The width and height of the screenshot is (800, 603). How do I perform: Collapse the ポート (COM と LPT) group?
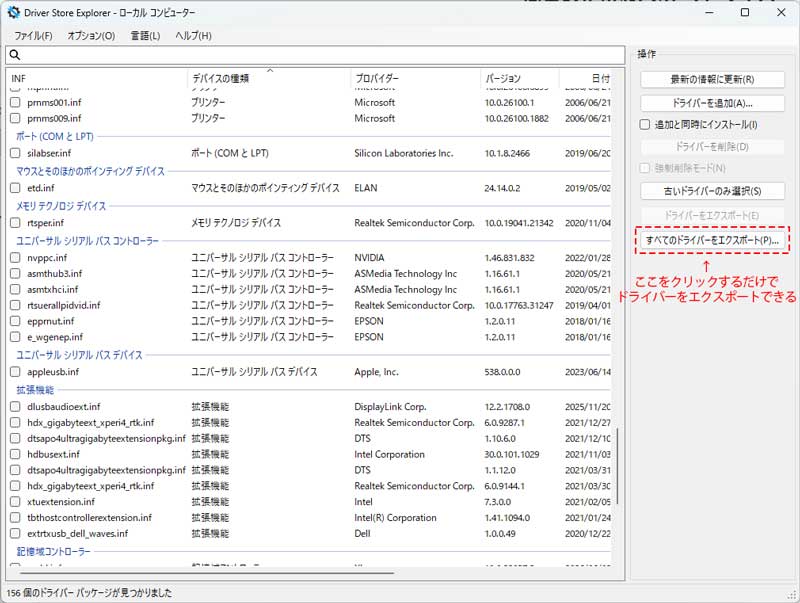coord(55,137)
